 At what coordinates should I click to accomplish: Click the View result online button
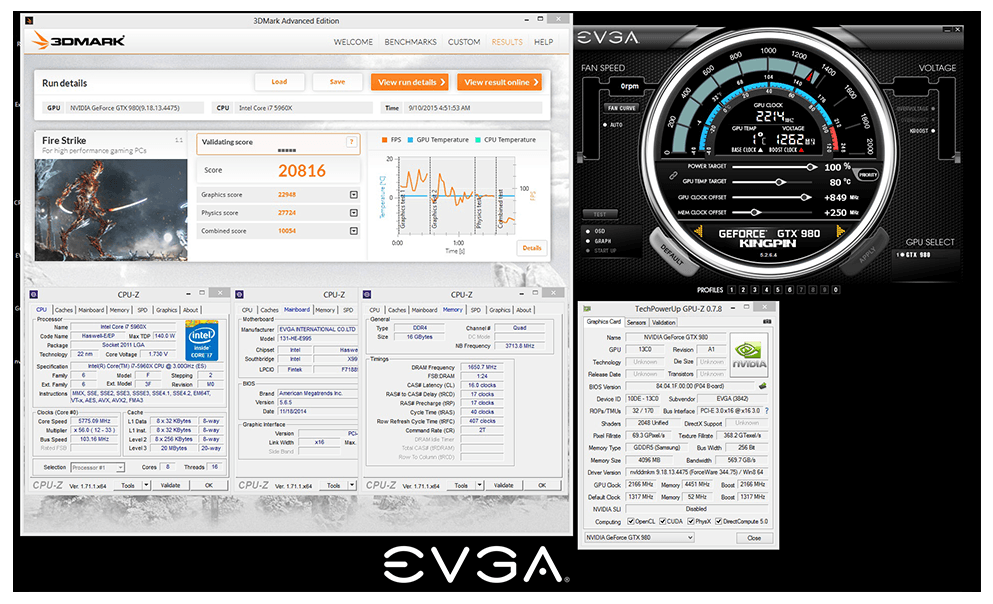click(500, 82)
